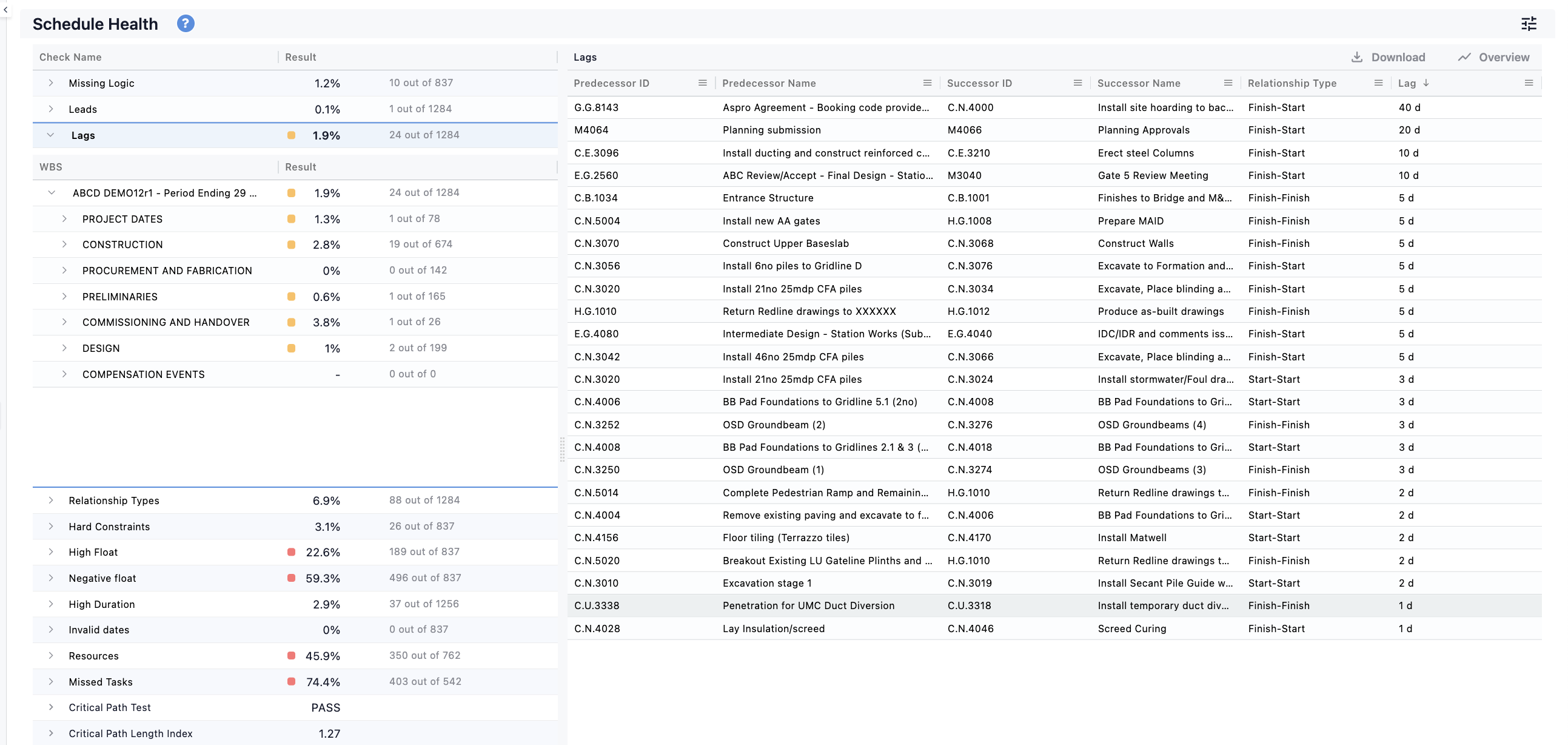The width and height of the screenshot is (1568, 745).
Task: Expand PROJECT DATES WBS node
Action: tap(64, 218)
